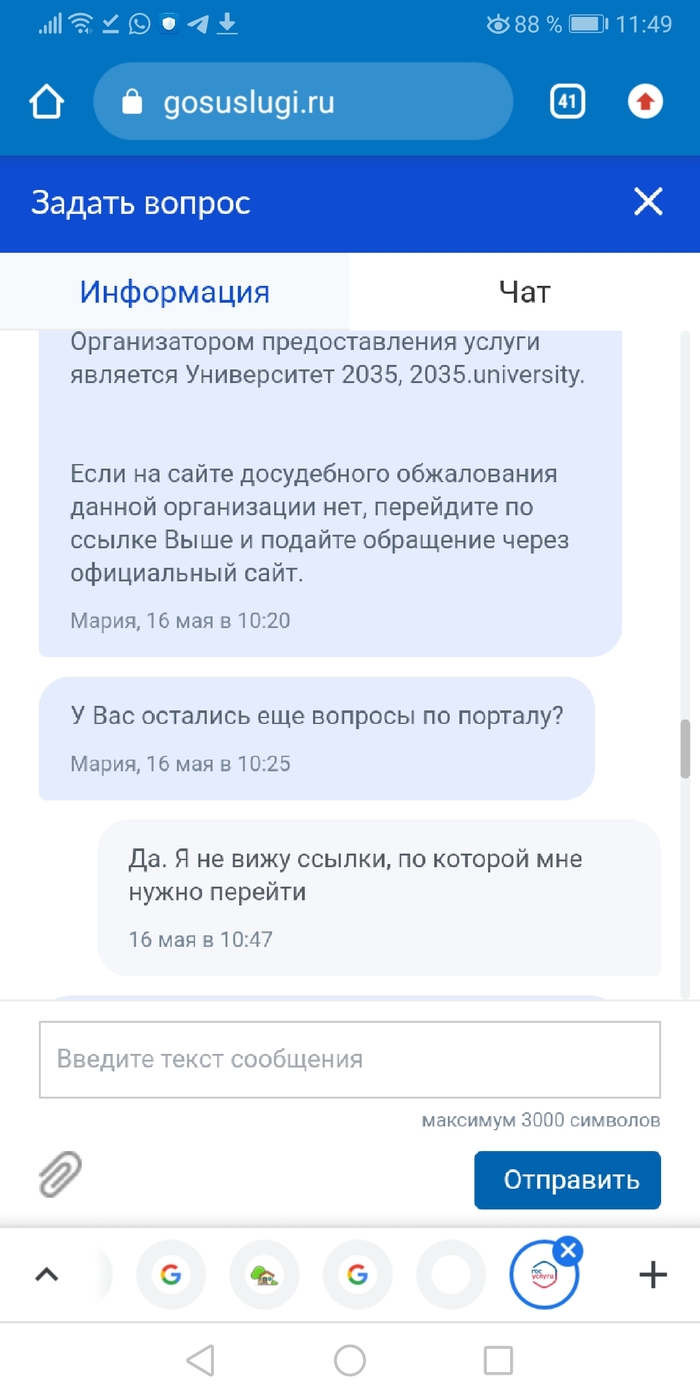Switch to the house icon tab
This screenshot has width=700, height=1400.
[x=264, y=1274]
